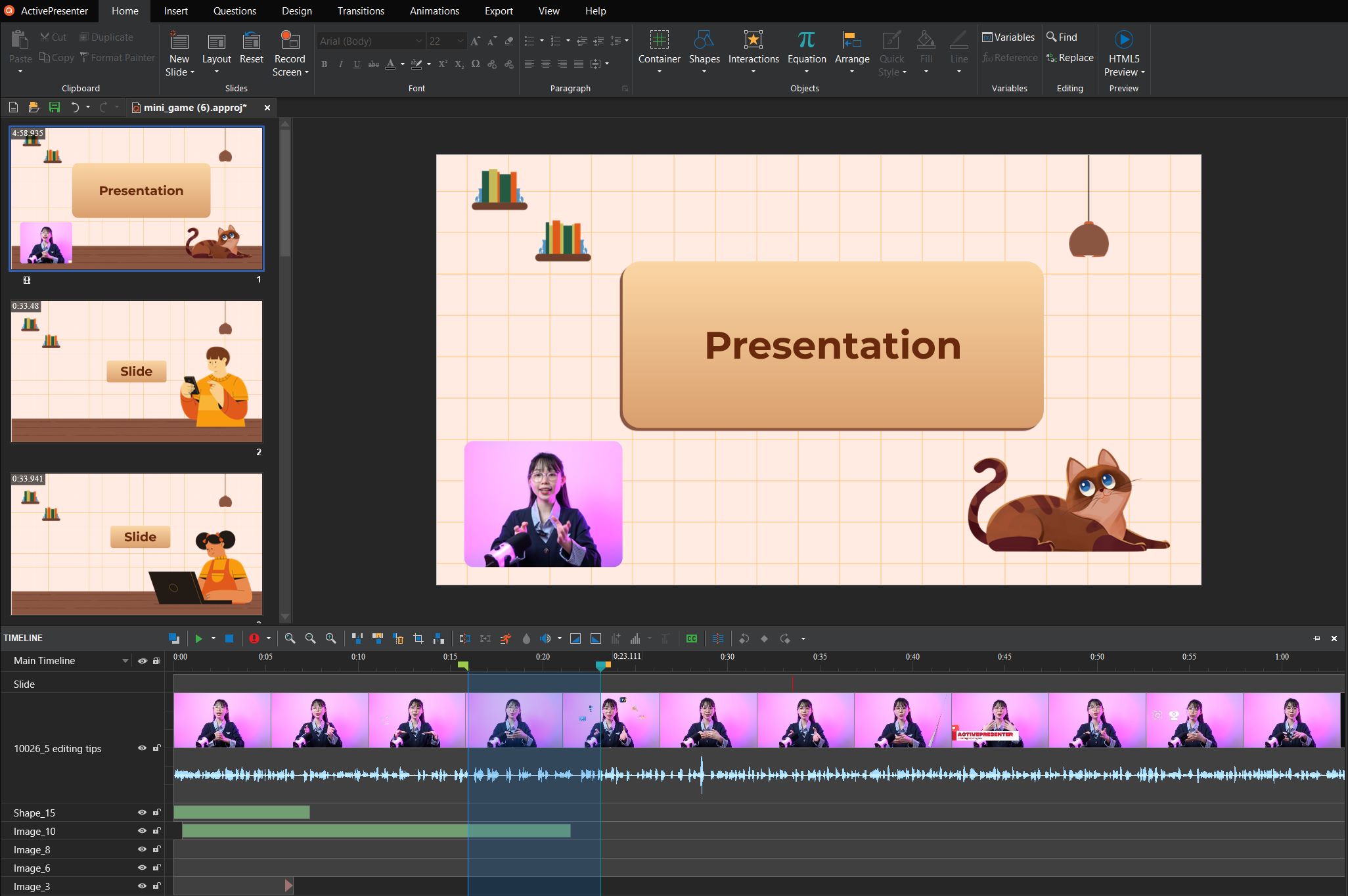1348x896 pixels.
Task: Click the Undo arrow
Action: click(75, 107)
